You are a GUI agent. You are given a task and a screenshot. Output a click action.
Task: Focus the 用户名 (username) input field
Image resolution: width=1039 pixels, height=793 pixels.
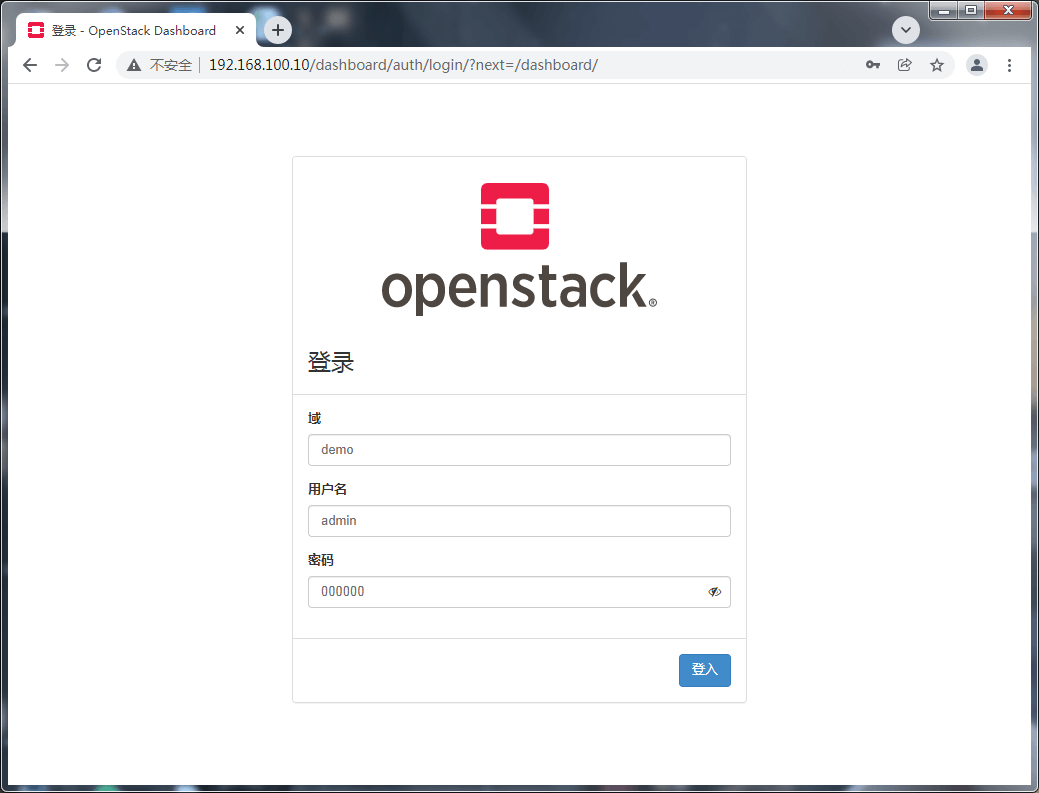(x=520, y=521)
